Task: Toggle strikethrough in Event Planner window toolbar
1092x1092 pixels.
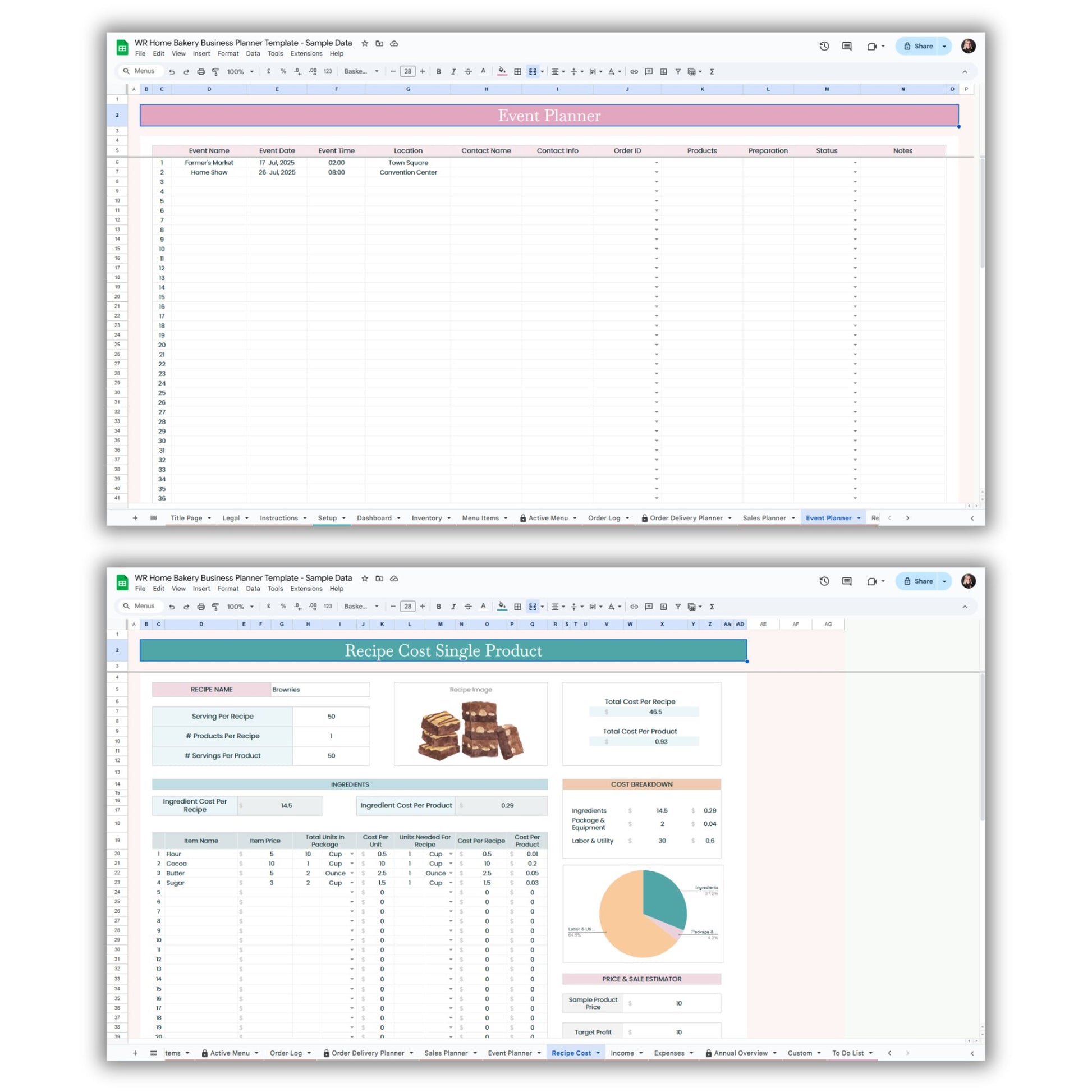Action: (468, 72)
